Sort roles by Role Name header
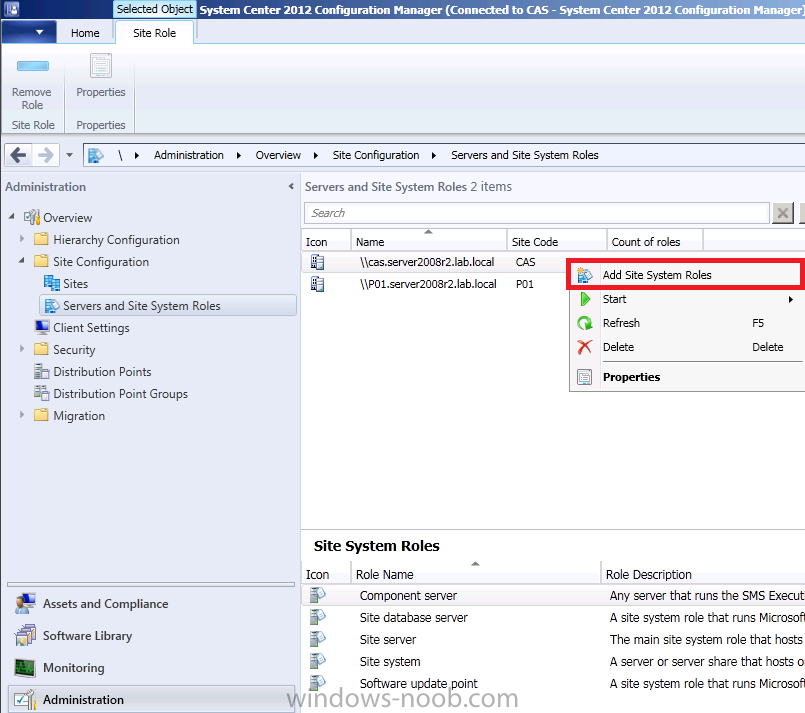The width and height of the screenshot is (805, 713). pyautogui.click(x=475, y=574)
